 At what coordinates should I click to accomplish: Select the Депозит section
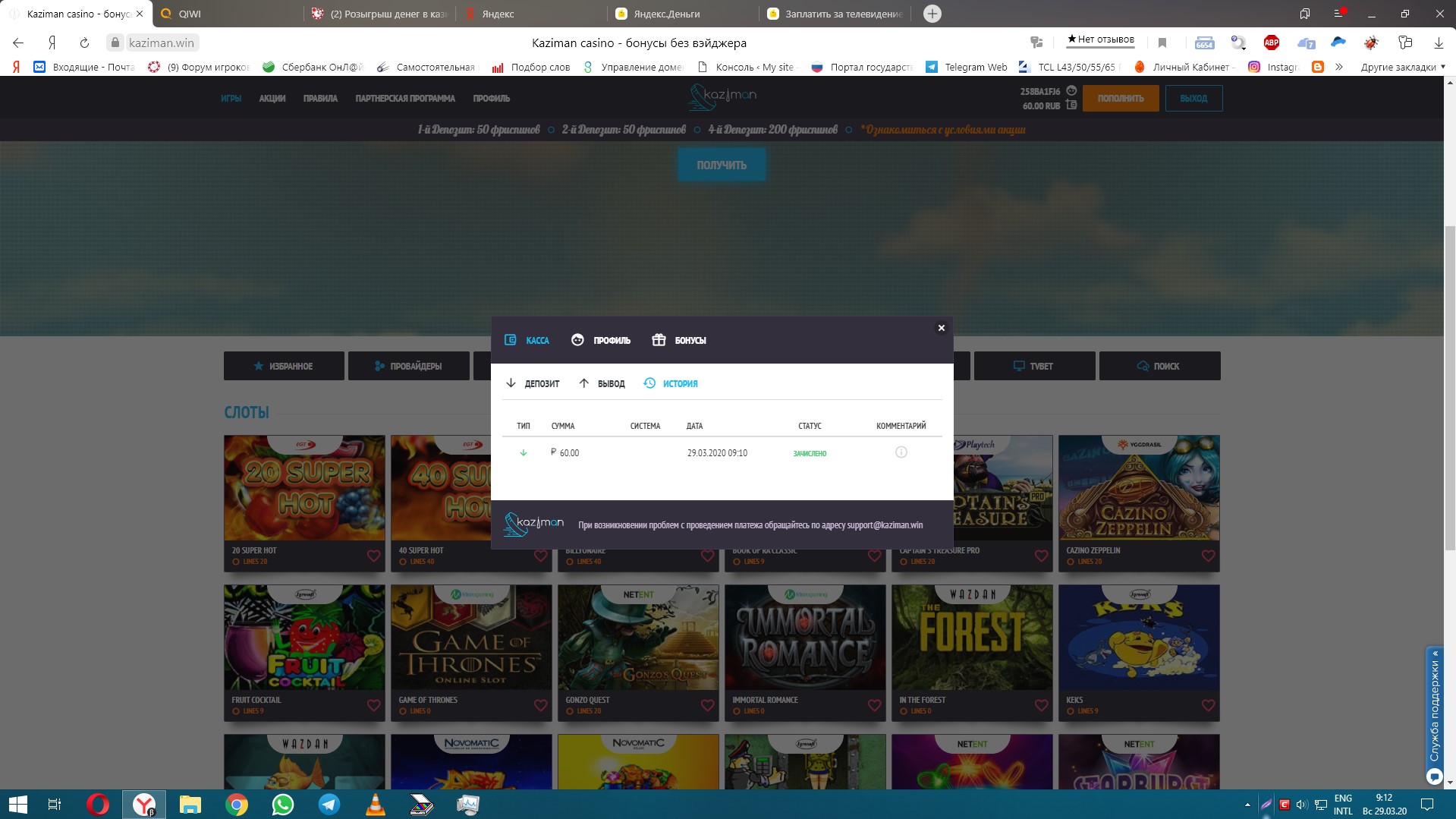(x=533, y=383)
